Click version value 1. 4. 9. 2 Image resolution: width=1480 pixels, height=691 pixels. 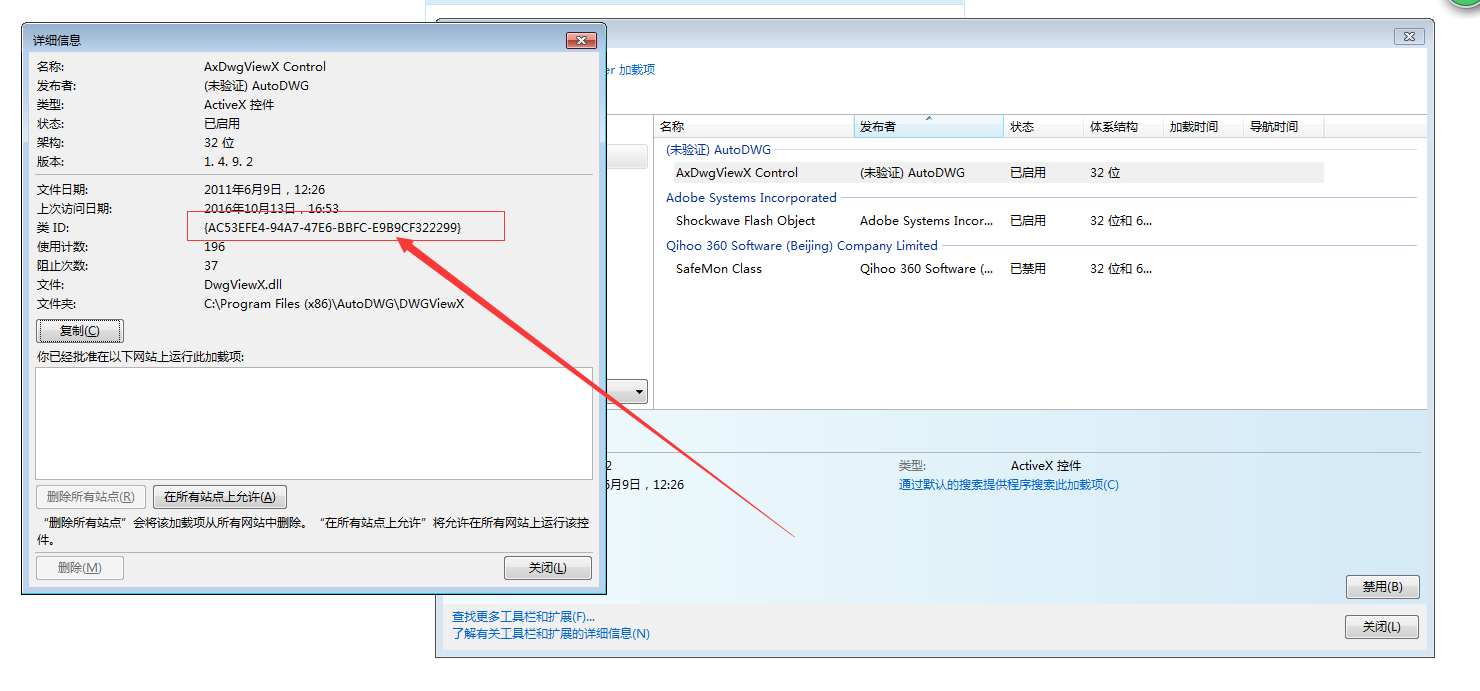[228, 162]
